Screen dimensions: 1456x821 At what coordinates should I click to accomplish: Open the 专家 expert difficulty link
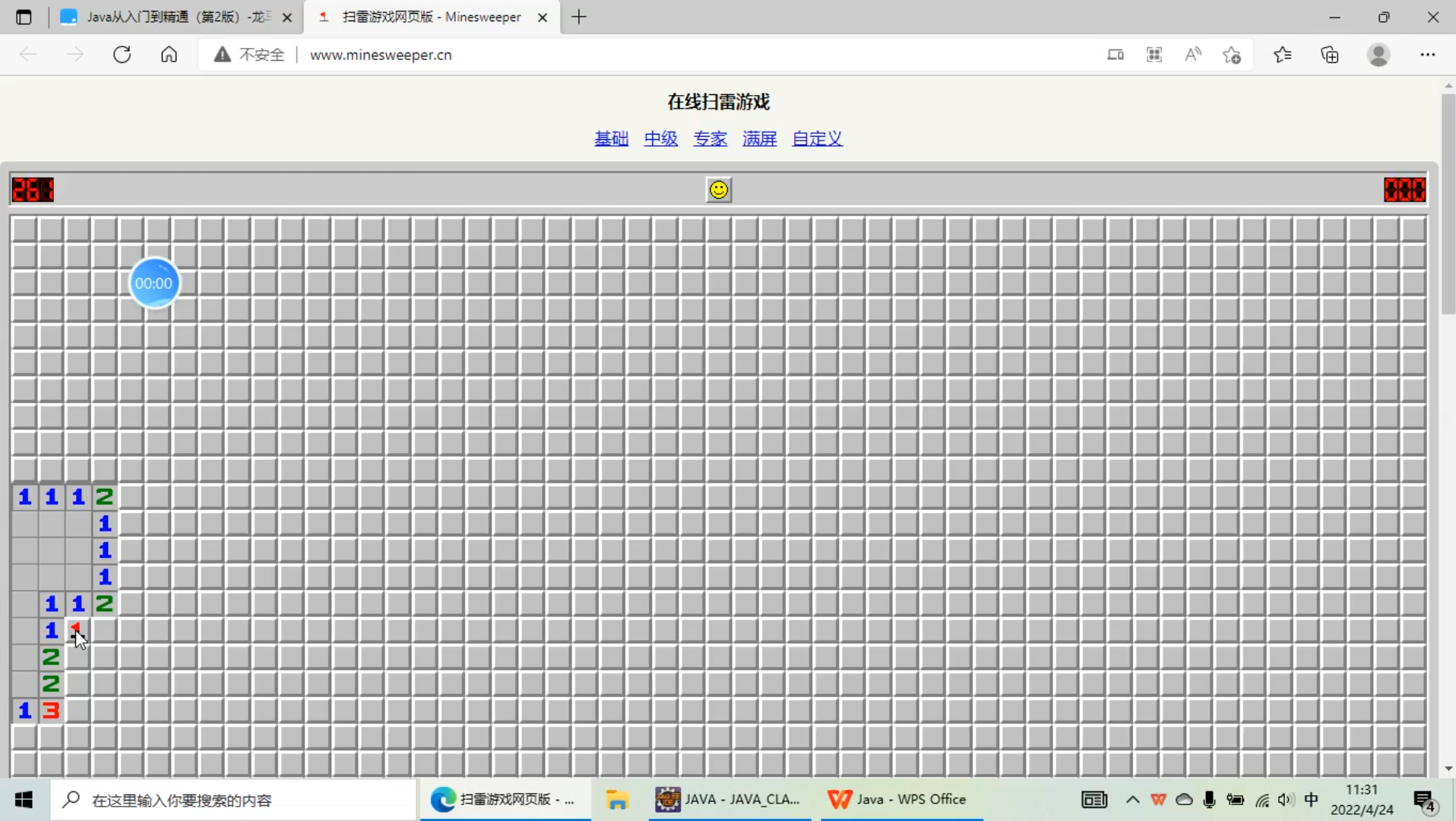click(x=710, y=138)
